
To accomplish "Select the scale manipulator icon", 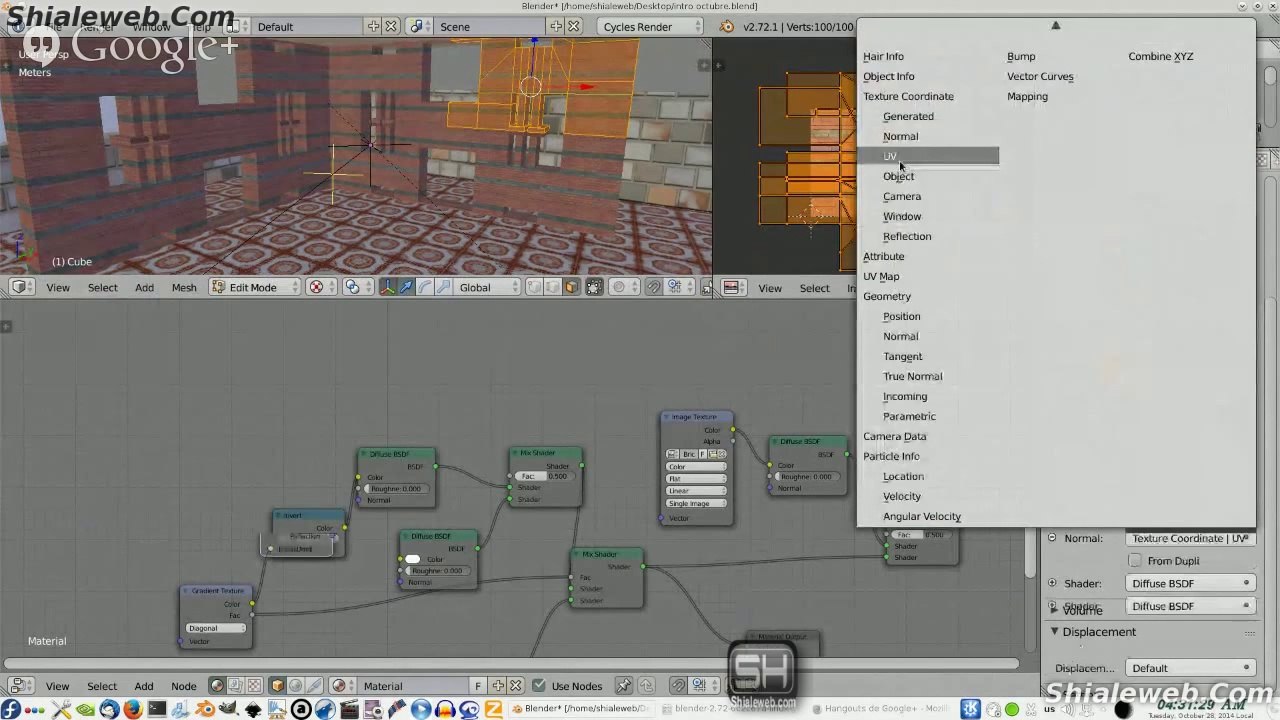I will [442, 287].
